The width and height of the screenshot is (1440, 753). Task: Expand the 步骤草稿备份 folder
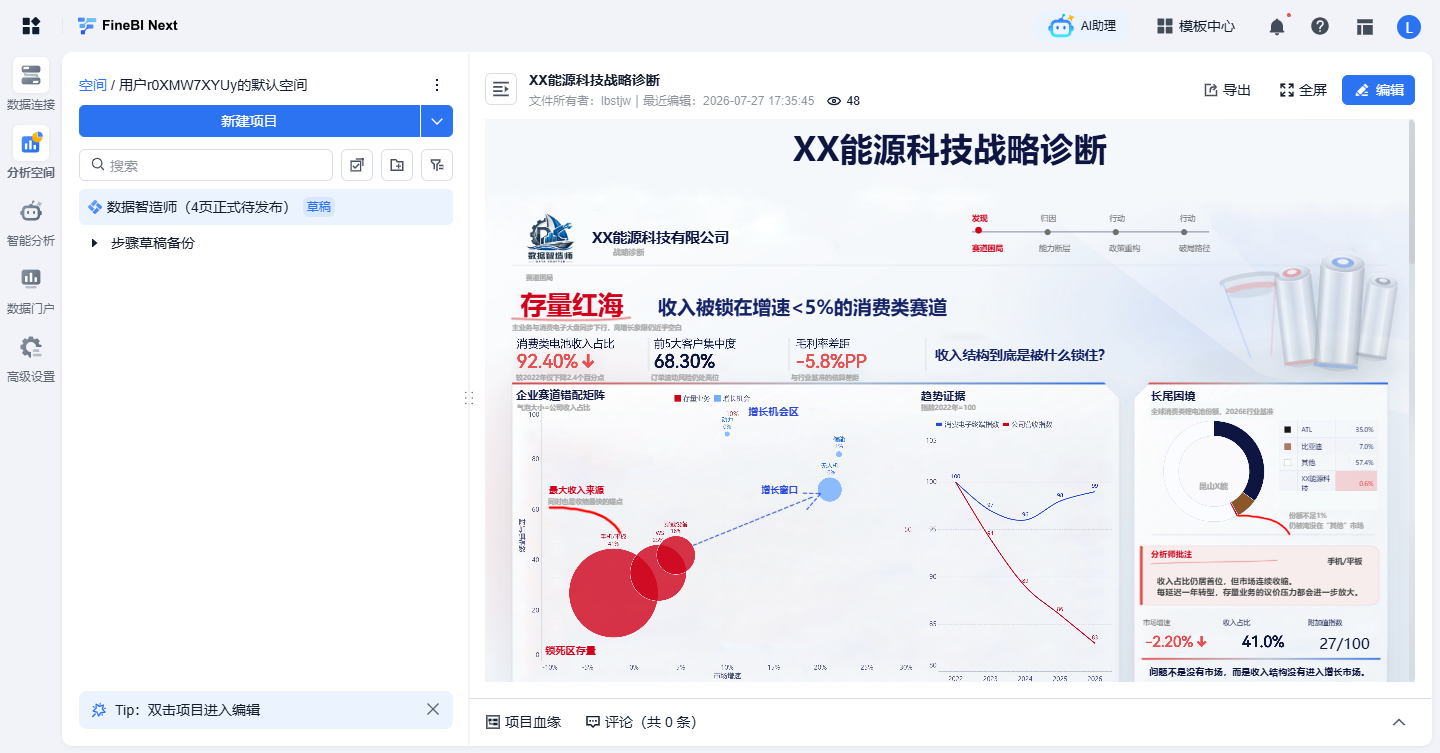(x=94, y=243)
